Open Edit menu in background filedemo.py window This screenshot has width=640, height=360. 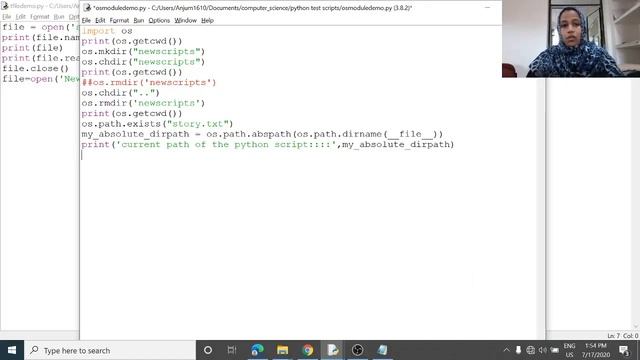point(20,17)
